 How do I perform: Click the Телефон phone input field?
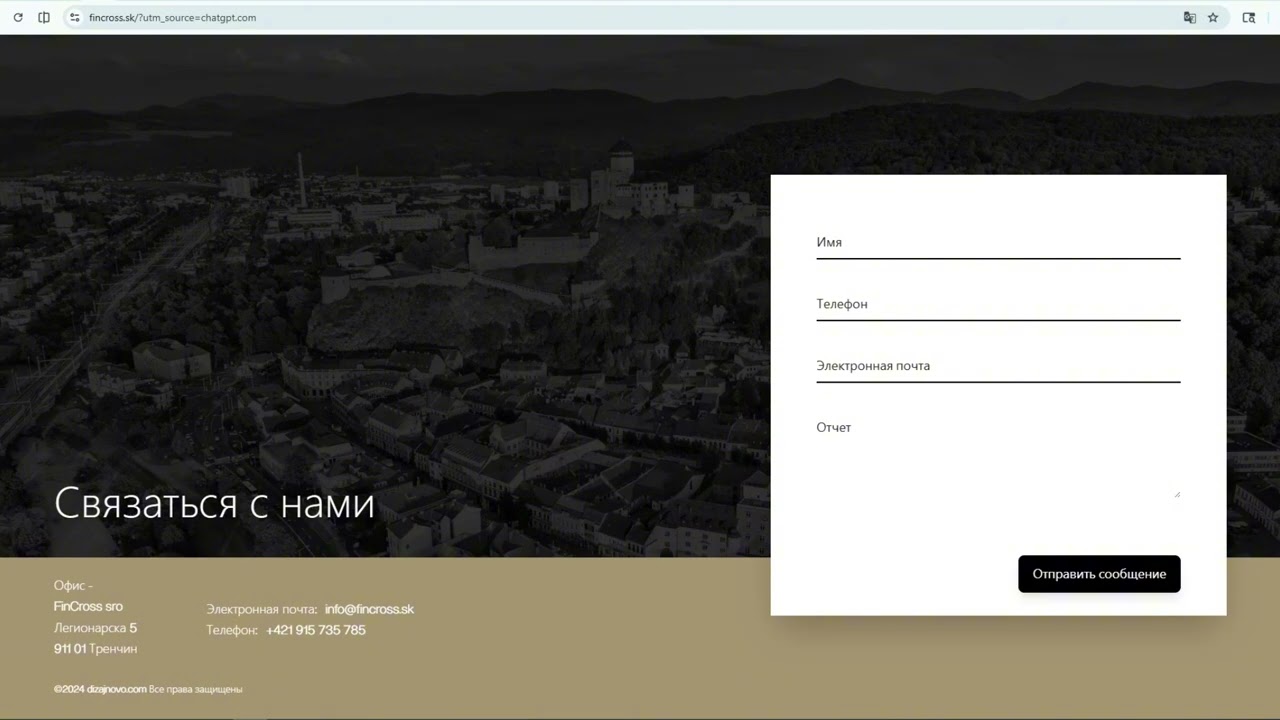point(998,305)
